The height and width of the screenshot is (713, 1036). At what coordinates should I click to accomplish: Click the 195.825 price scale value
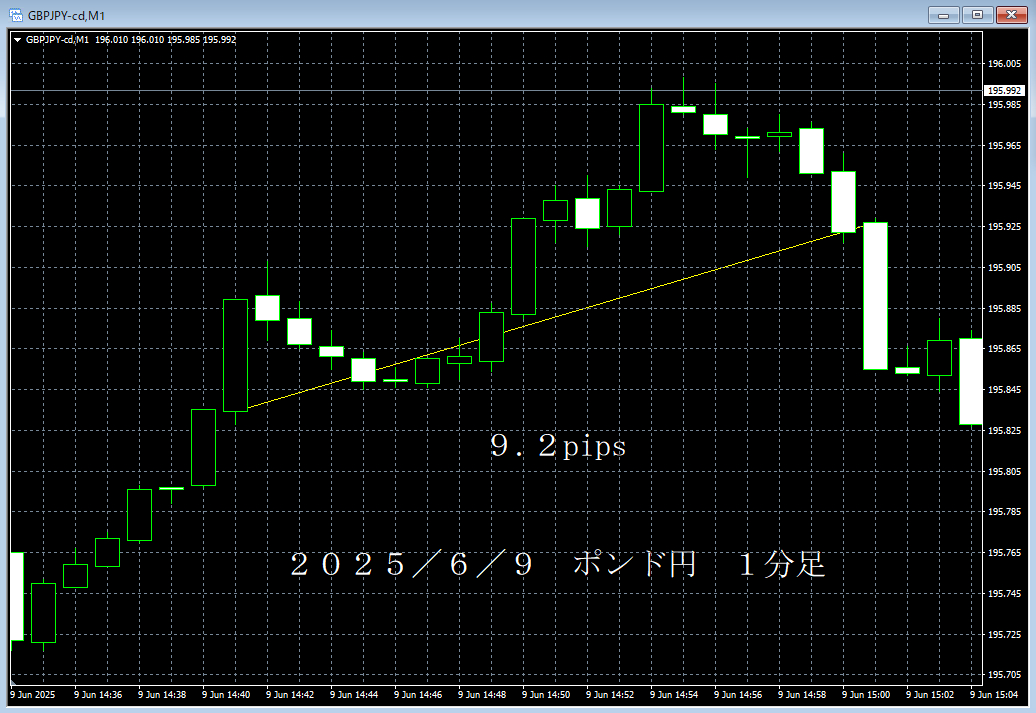1004,431
